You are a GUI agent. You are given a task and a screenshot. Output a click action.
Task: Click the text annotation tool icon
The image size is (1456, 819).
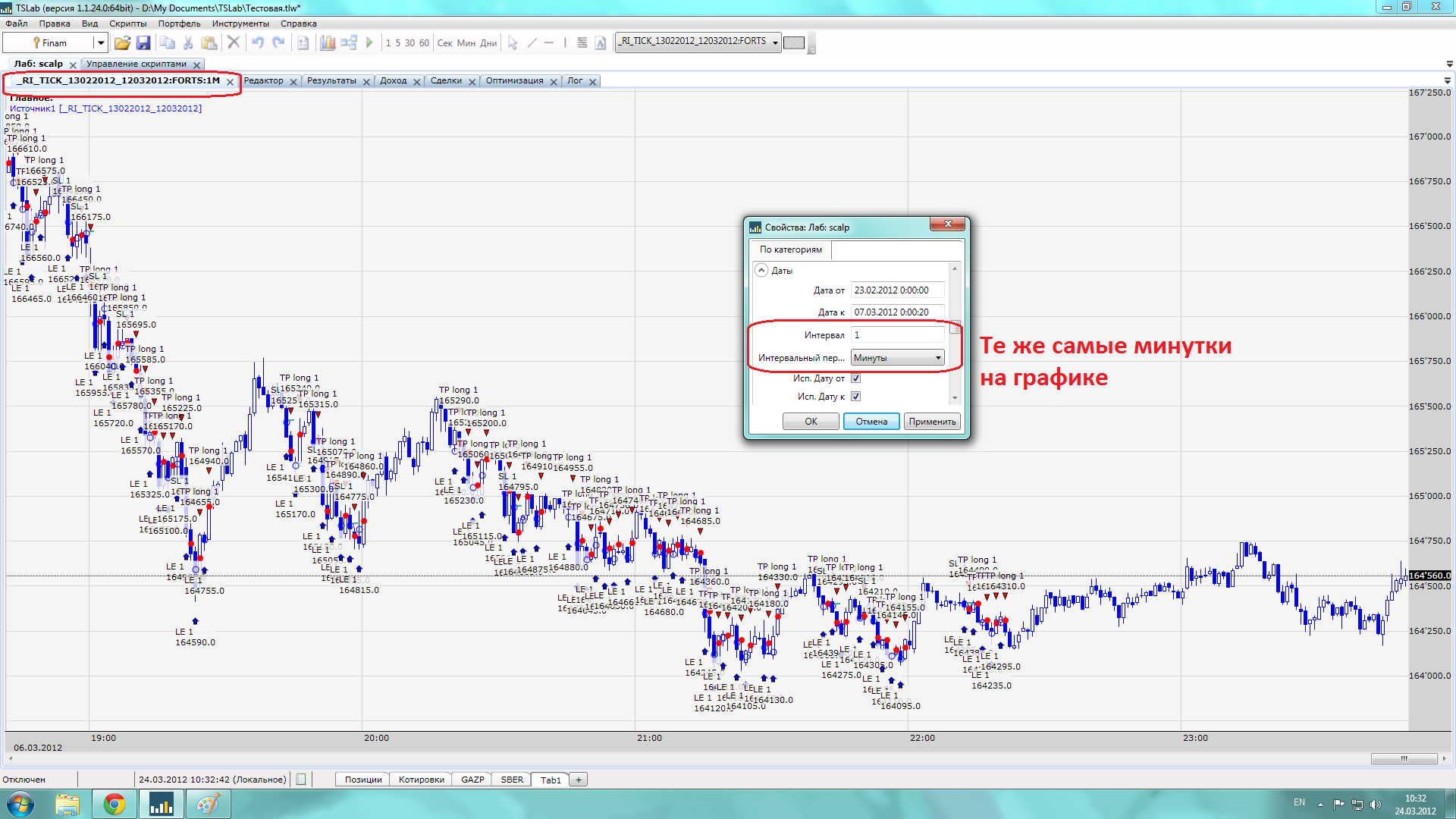(601, 42)
